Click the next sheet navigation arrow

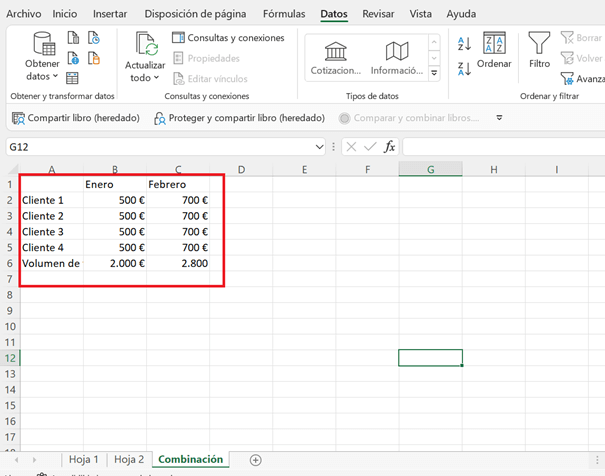(34, 460)
